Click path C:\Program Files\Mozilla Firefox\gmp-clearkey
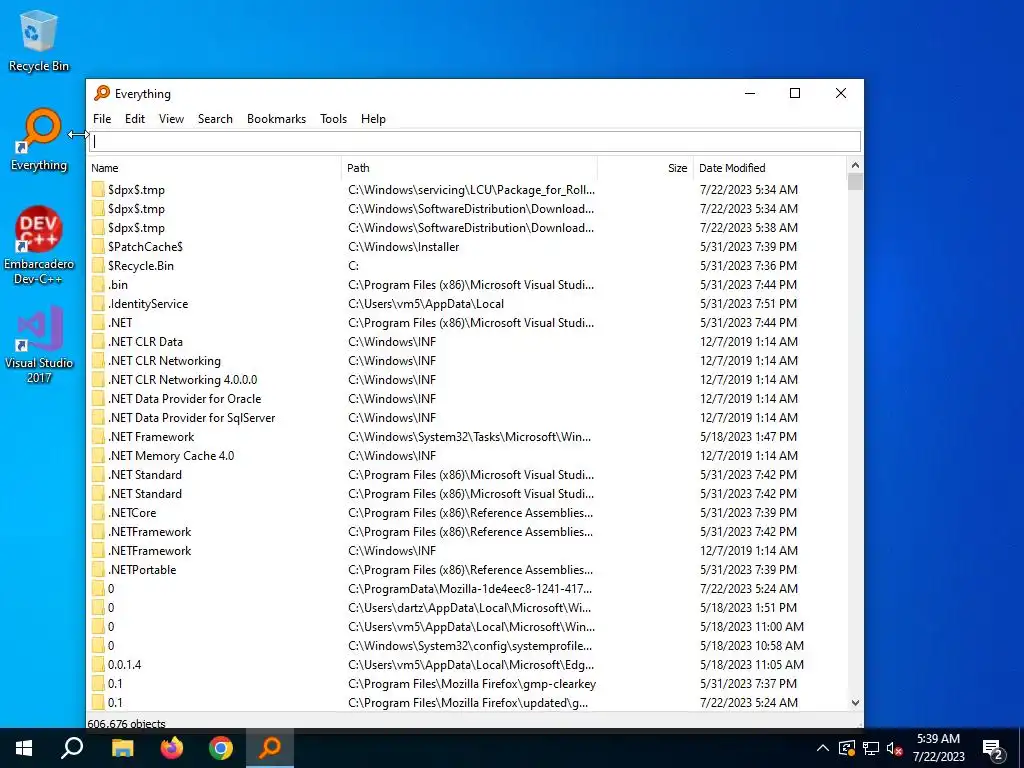 coord(472,684)
